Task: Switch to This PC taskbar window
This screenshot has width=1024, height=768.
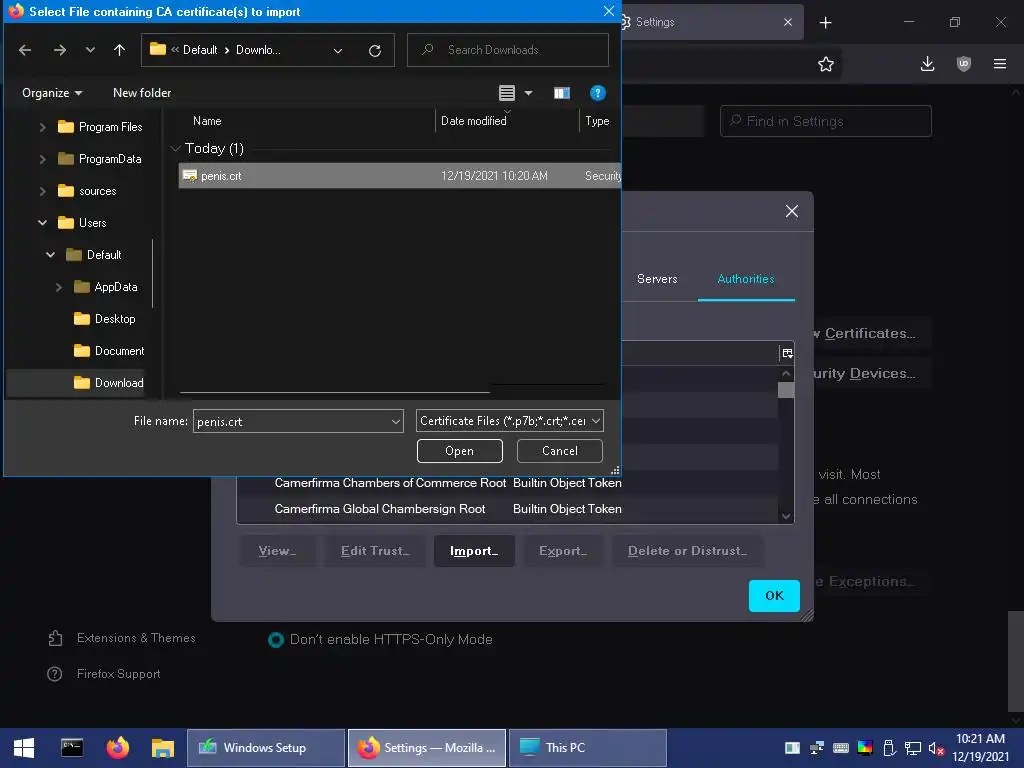Action: [588, 748]
